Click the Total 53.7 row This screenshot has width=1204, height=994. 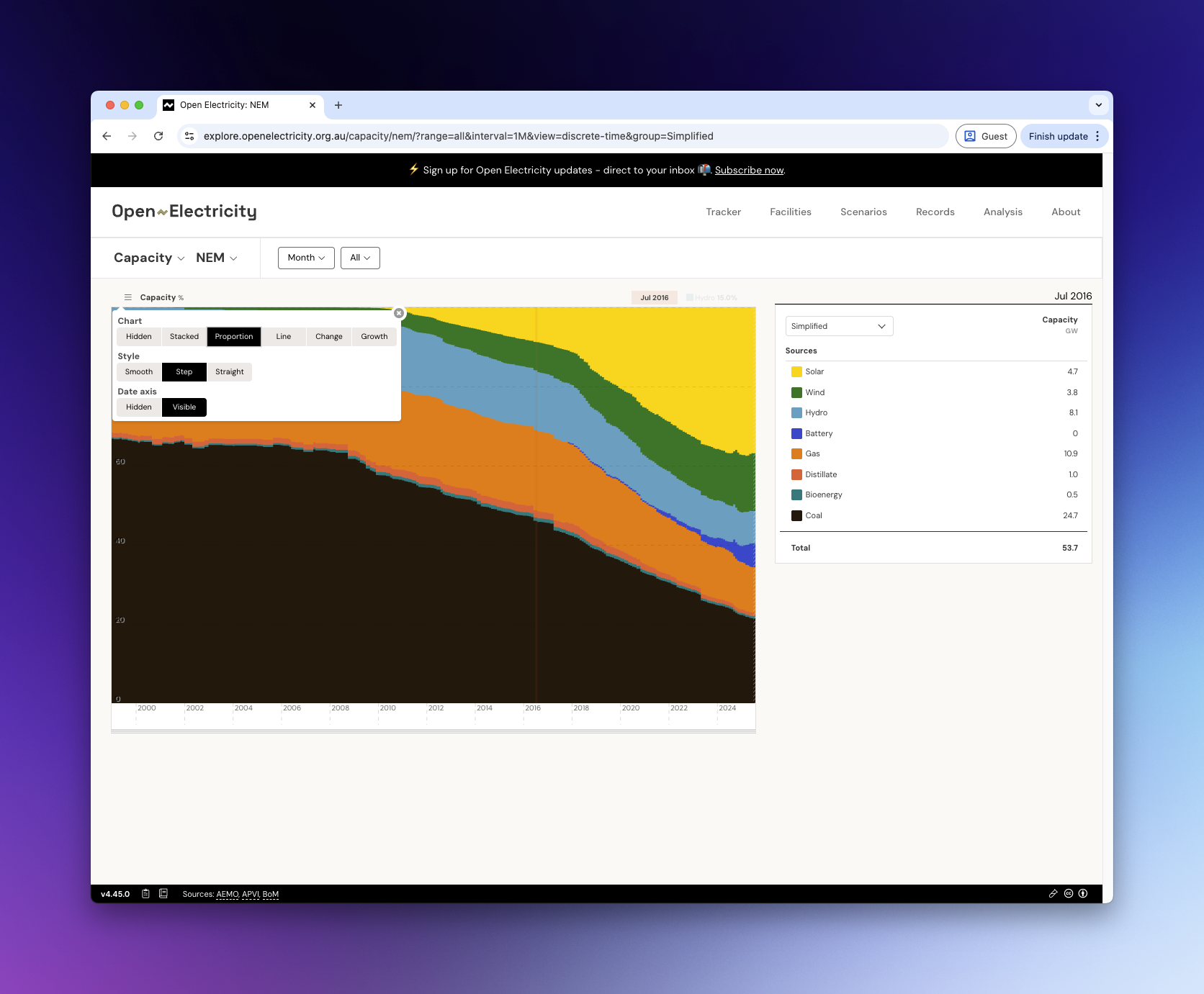pos(934,548)
